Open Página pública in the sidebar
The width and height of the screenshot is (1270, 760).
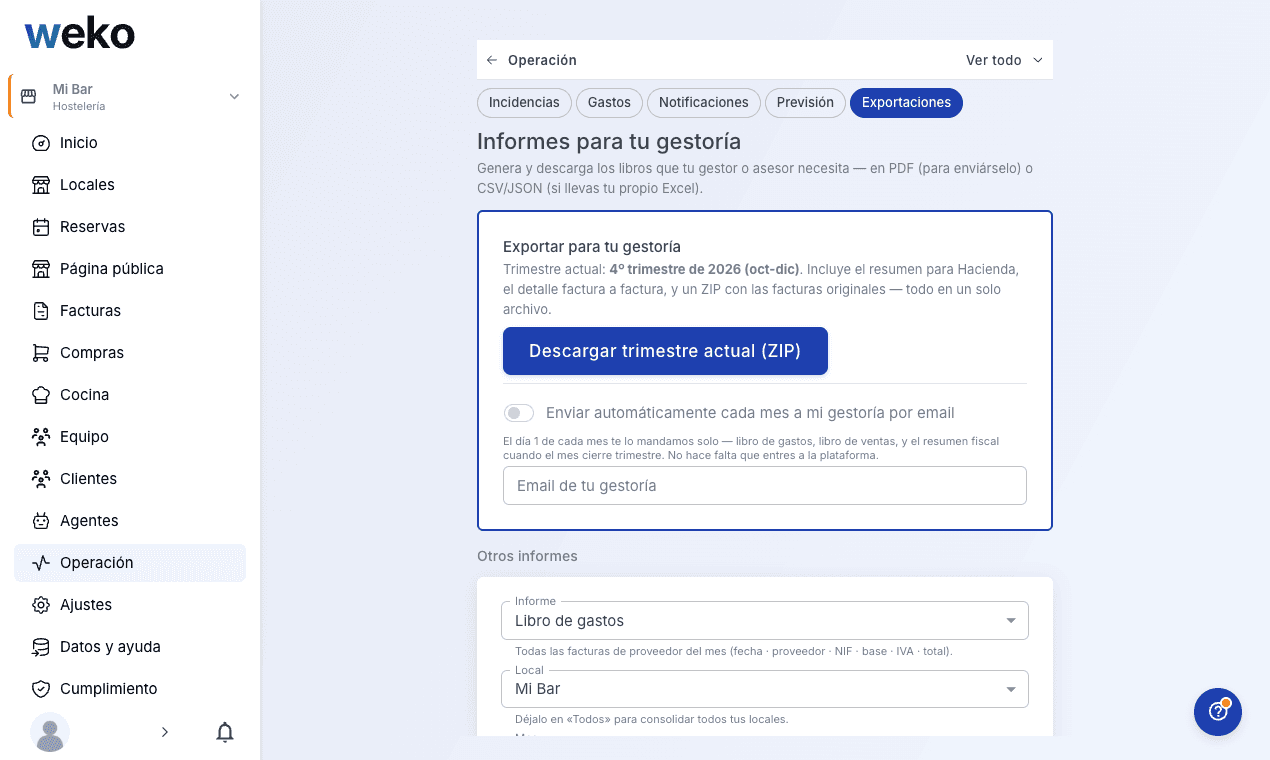pyautogui.click(x=130, y=269)
